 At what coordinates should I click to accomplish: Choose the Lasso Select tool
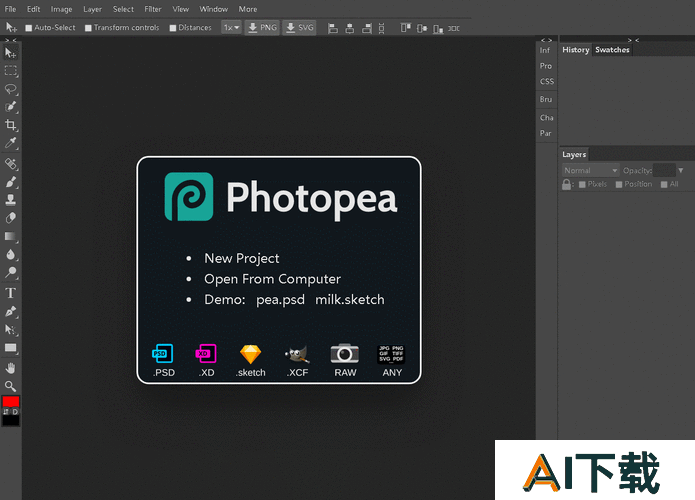pyautogui.click(x=10, y=89)
